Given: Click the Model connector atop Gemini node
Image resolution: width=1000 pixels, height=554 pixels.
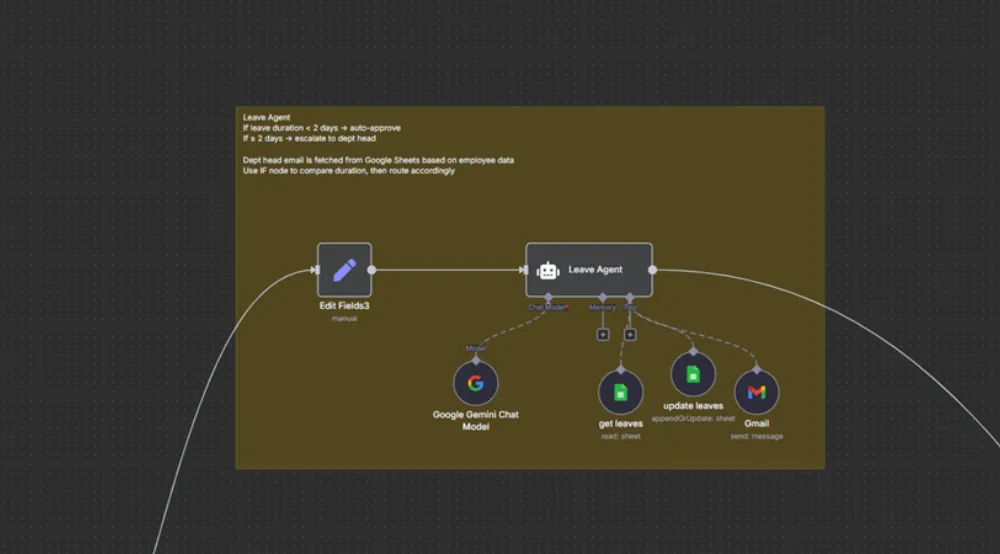Looking at the screenshot, I should click(475, 358).
